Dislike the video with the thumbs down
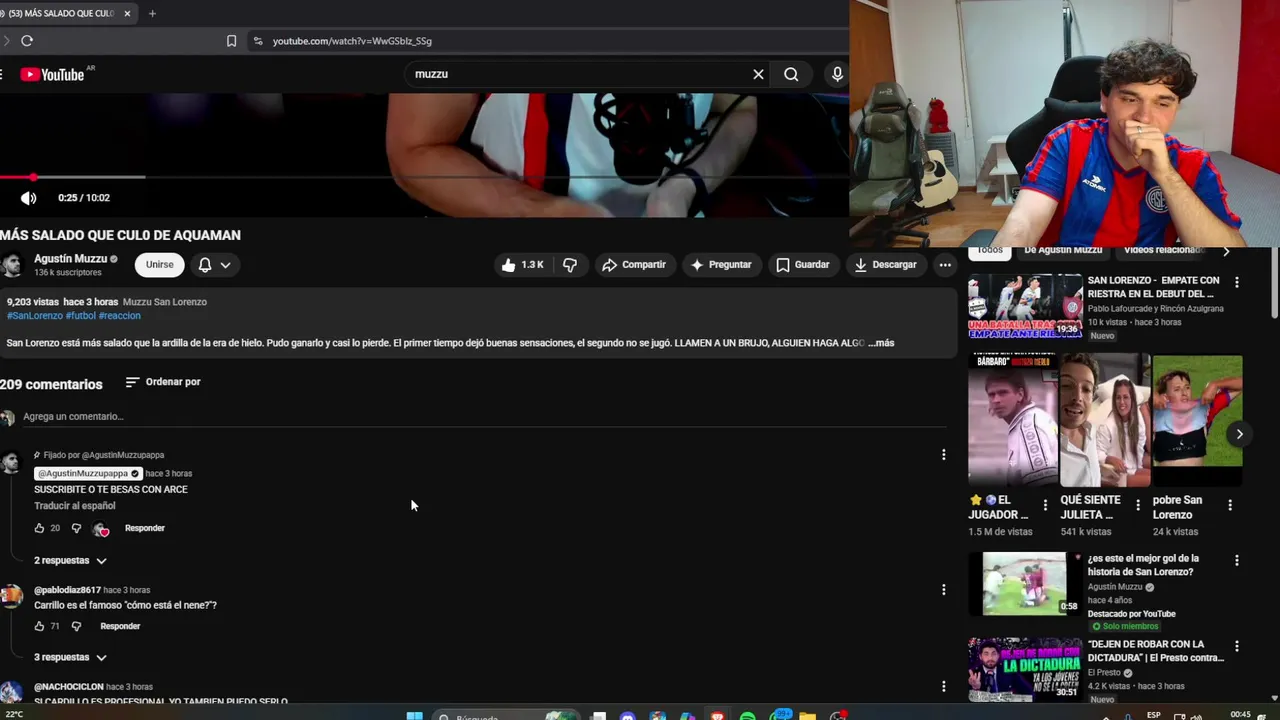This screenshot has width=1280, height=720. pos(570,265)
